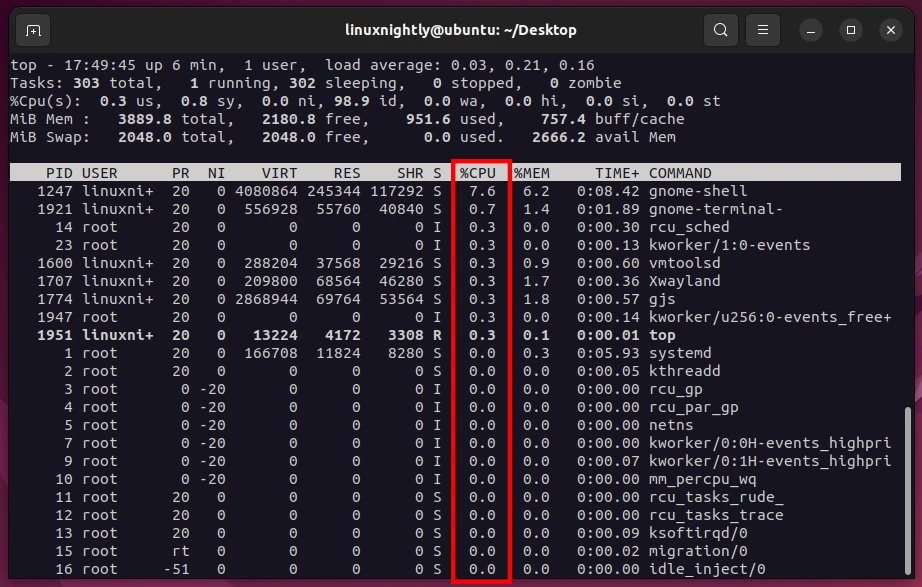Screen dimensions: 922x587
Task: Click the RES column header
Action: 347,173
